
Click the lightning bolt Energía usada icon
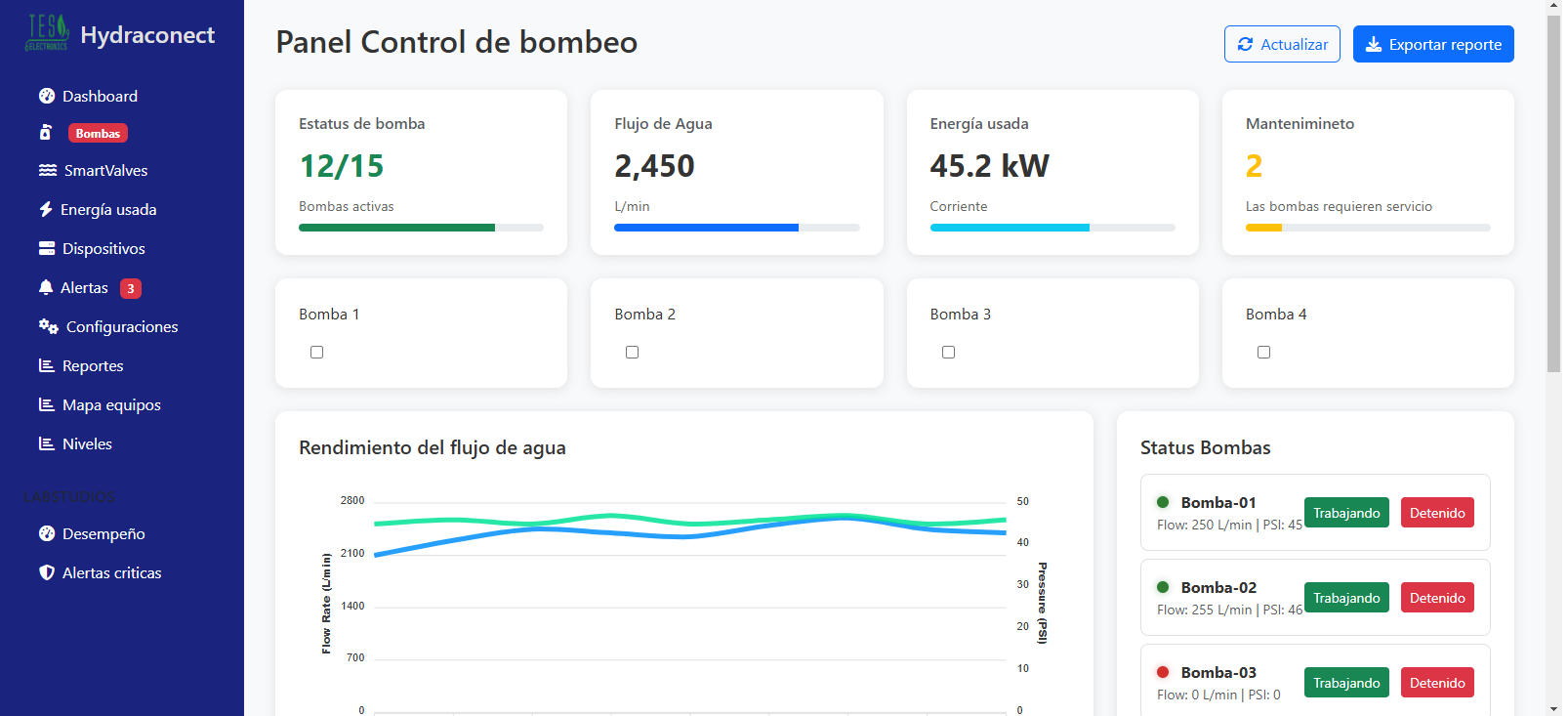(46, 209)
